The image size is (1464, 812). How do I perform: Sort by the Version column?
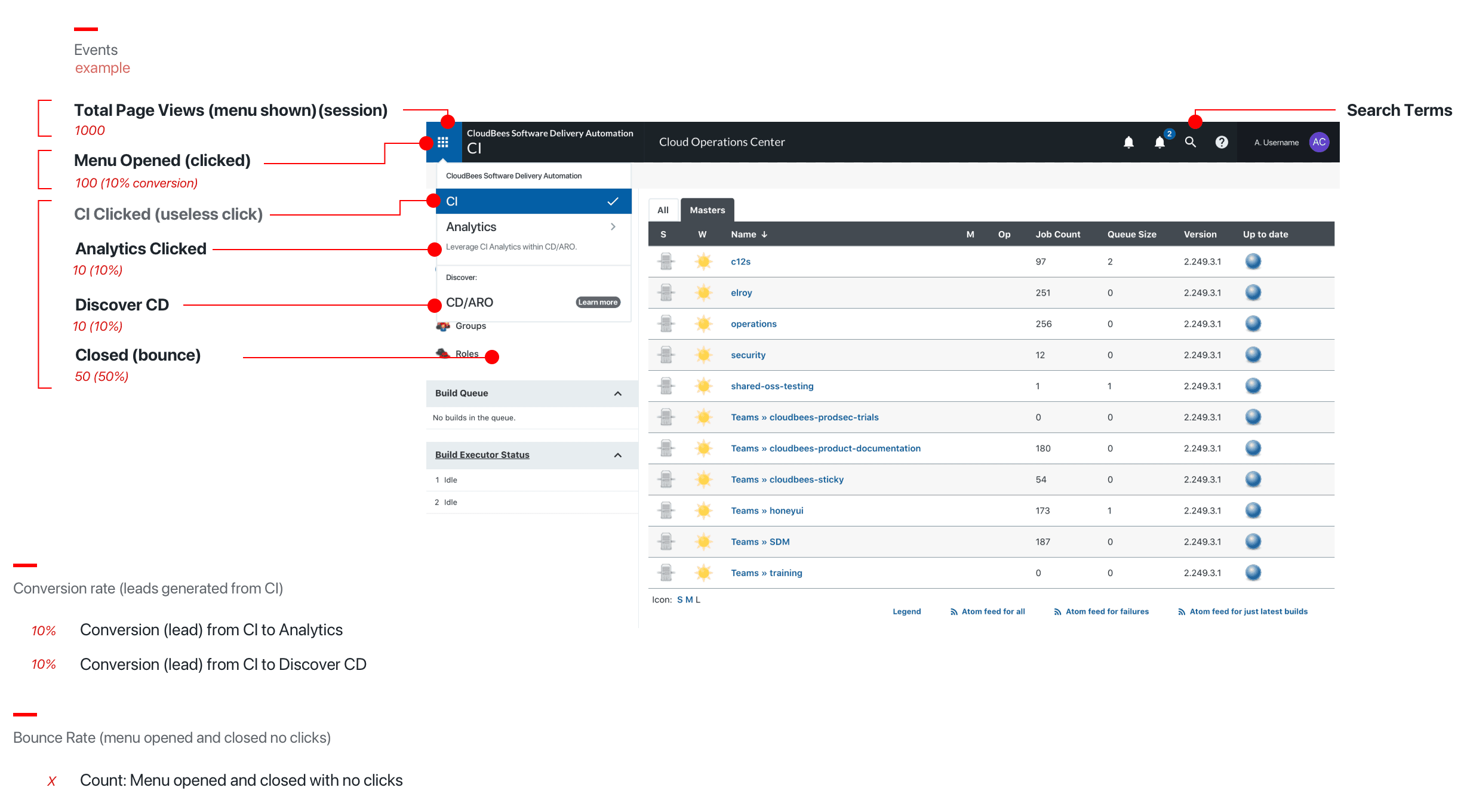pos(1200,235)
